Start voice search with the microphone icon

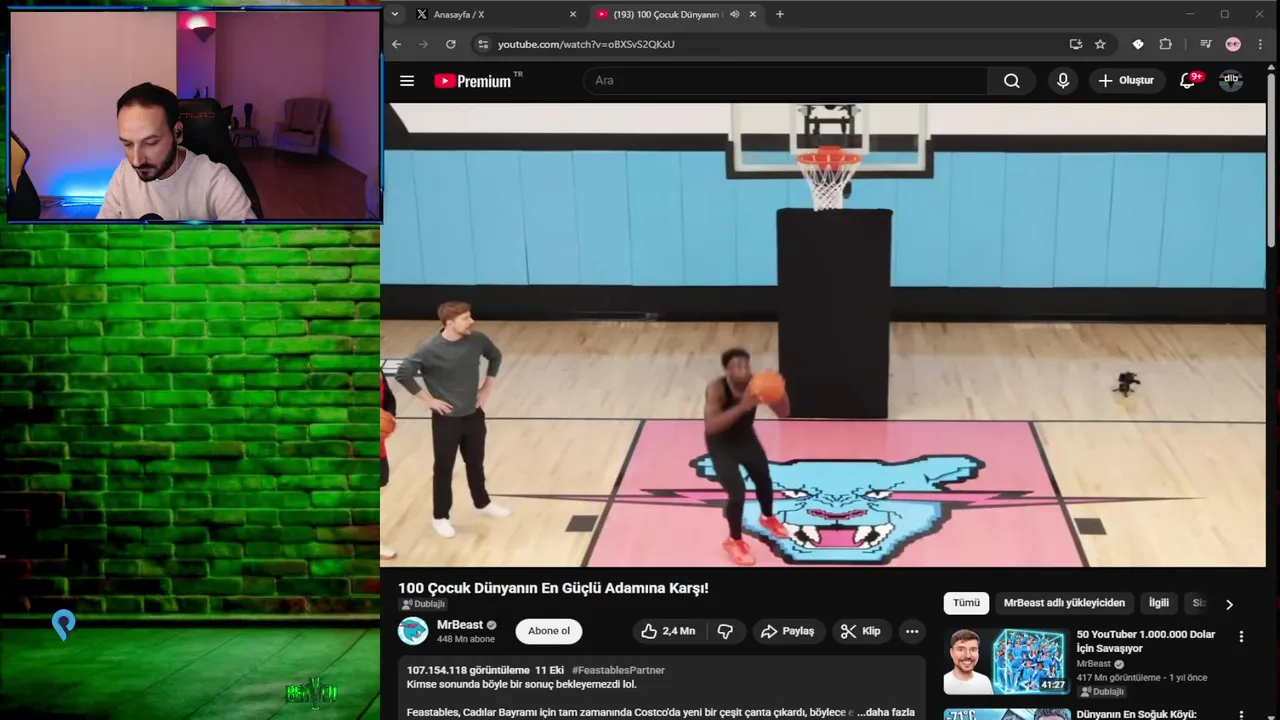(1063, 81)
